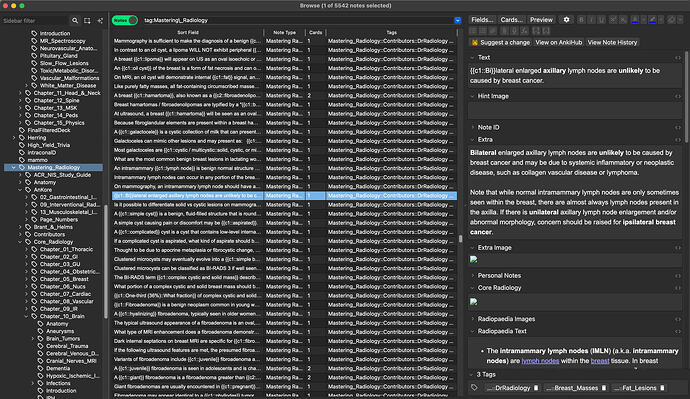Click the Sidebar filter input

click(34, 21)
